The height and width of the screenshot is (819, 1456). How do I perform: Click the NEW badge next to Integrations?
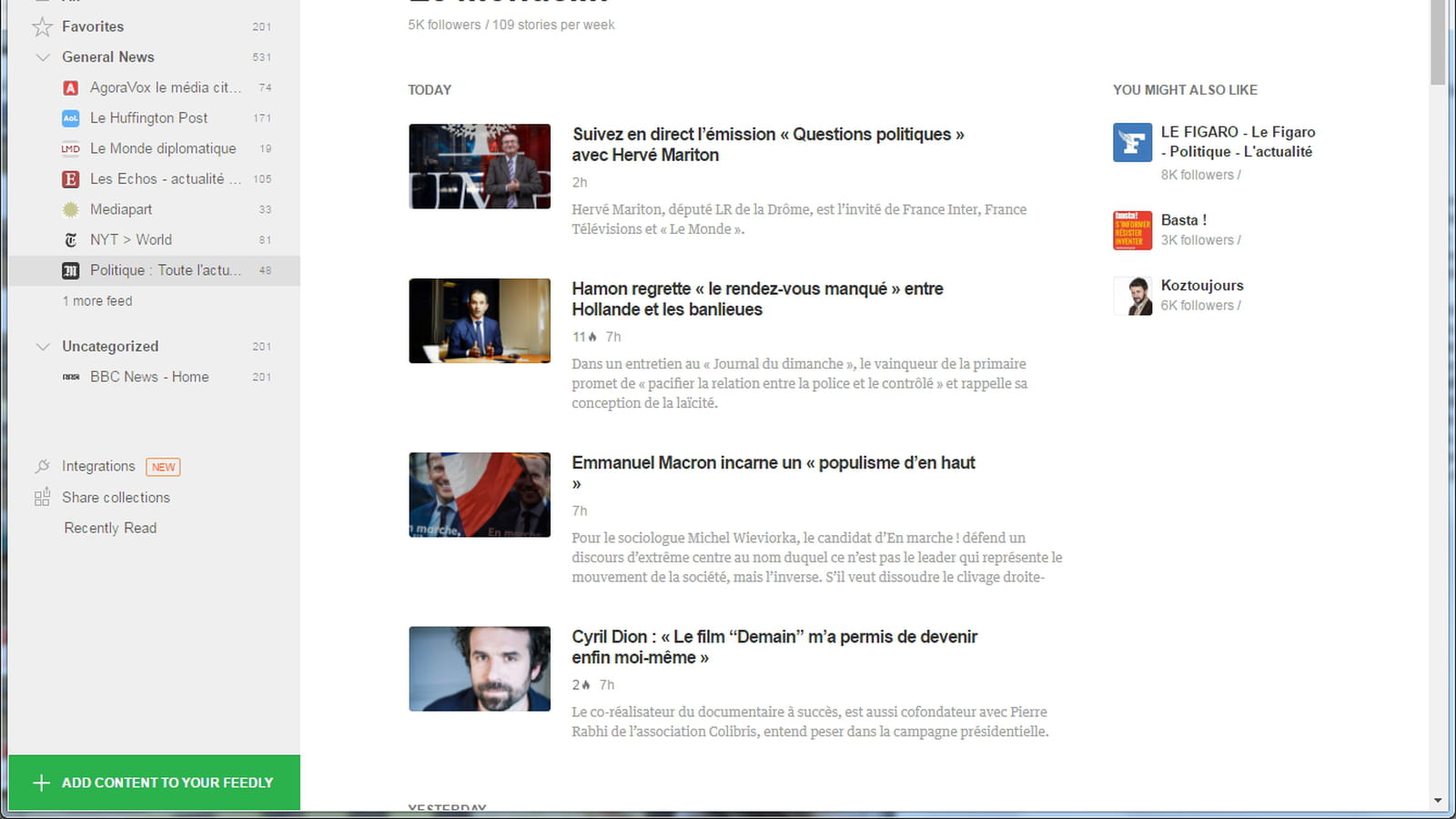[164, 467]
